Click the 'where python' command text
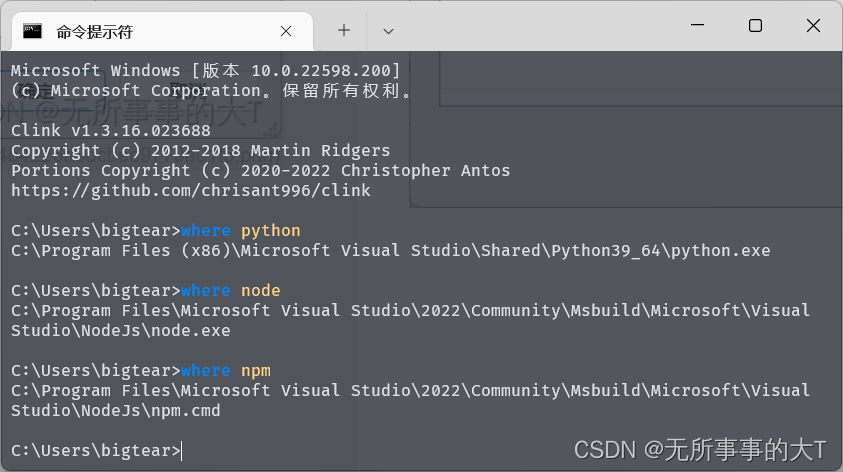The height and width of the screenshot is (472, 843). (x=240, y=231)
